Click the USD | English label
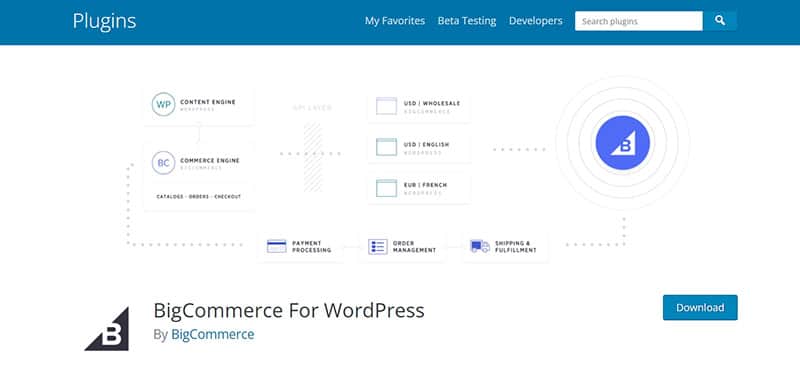The height and width of the screenshot is (387, 800). pyautogui.click(x=427, y=145)
